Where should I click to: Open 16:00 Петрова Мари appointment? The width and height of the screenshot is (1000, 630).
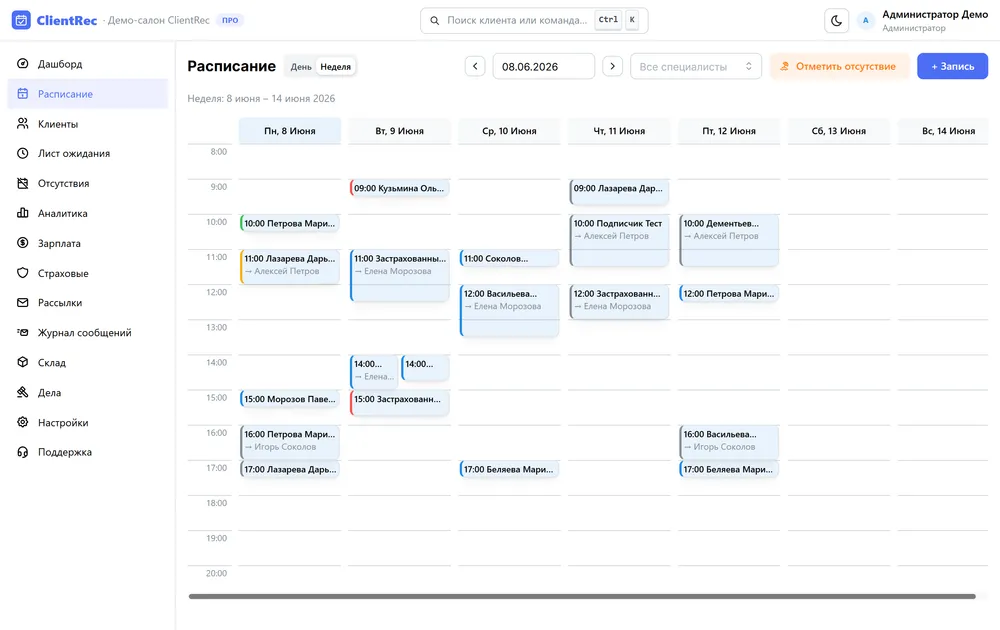pyautogui.click(x=290, y=441)
